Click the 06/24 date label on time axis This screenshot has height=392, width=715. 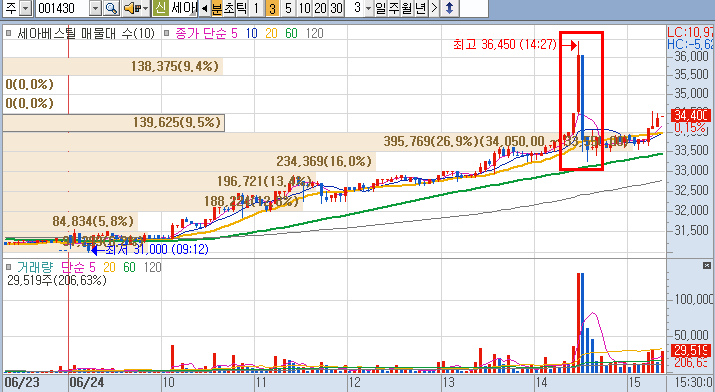[87, 382]
